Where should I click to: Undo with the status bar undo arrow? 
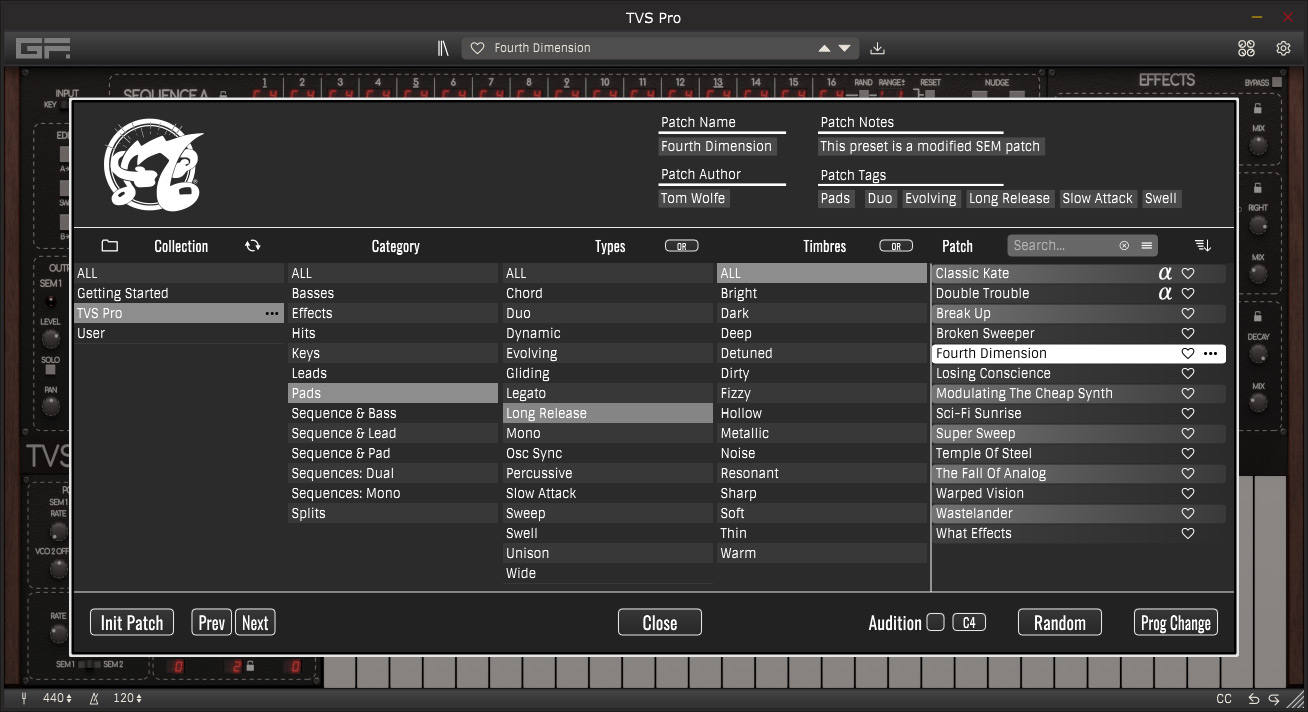[1253, 699]
